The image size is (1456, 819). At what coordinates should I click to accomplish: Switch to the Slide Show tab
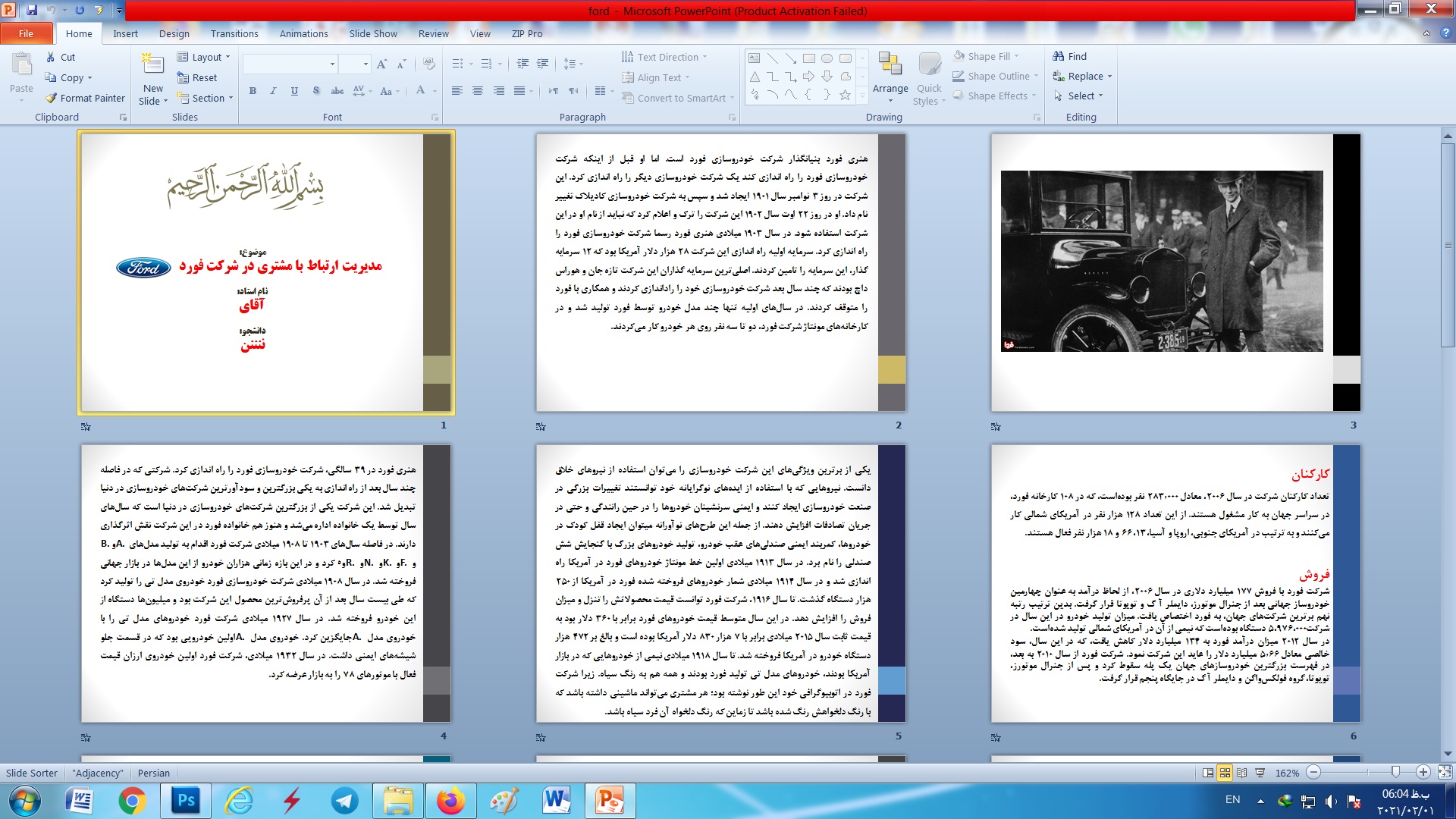[x=373, y=33]
